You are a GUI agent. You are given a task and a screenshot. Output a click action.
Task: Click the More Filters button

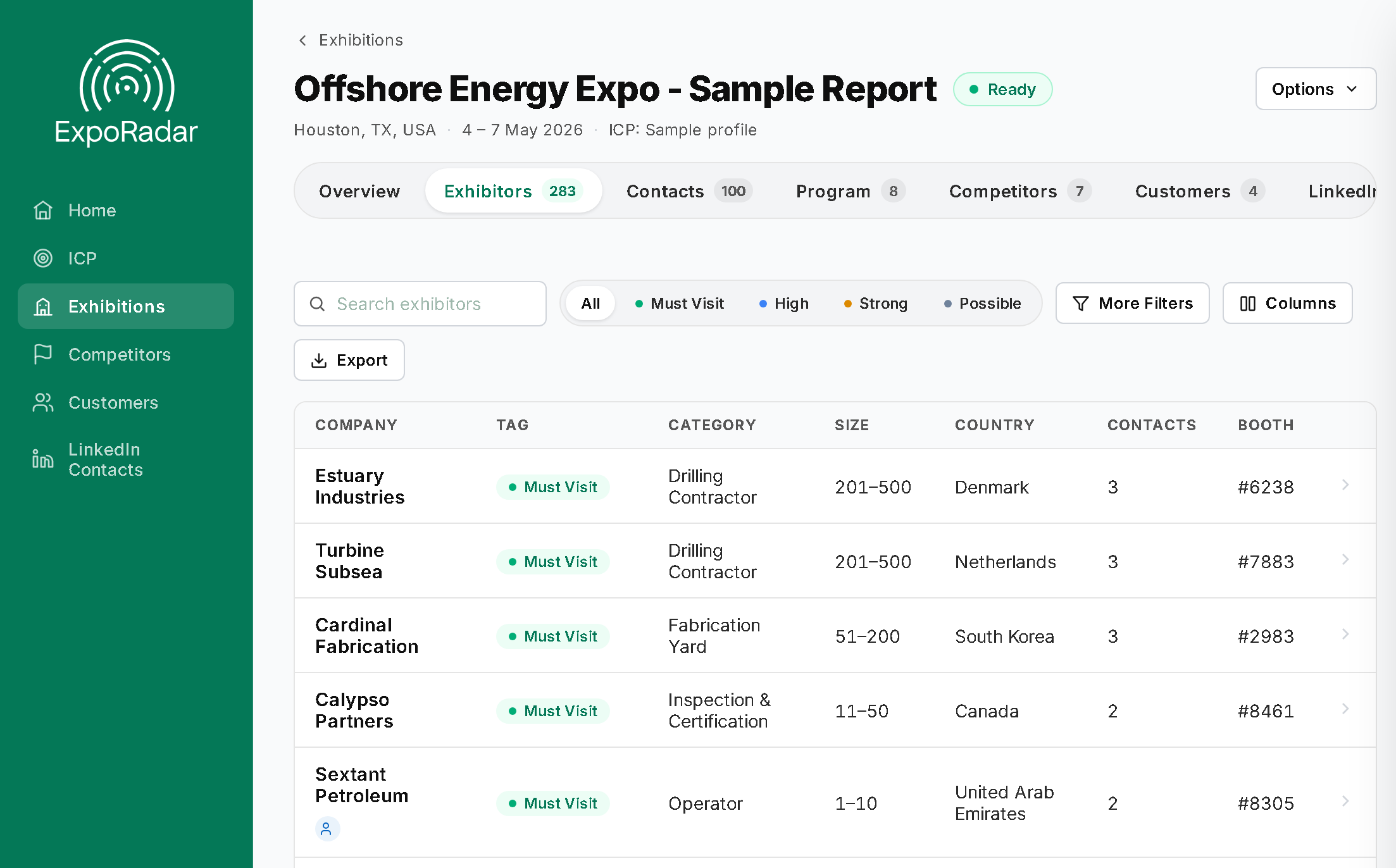pos(1133,304)
